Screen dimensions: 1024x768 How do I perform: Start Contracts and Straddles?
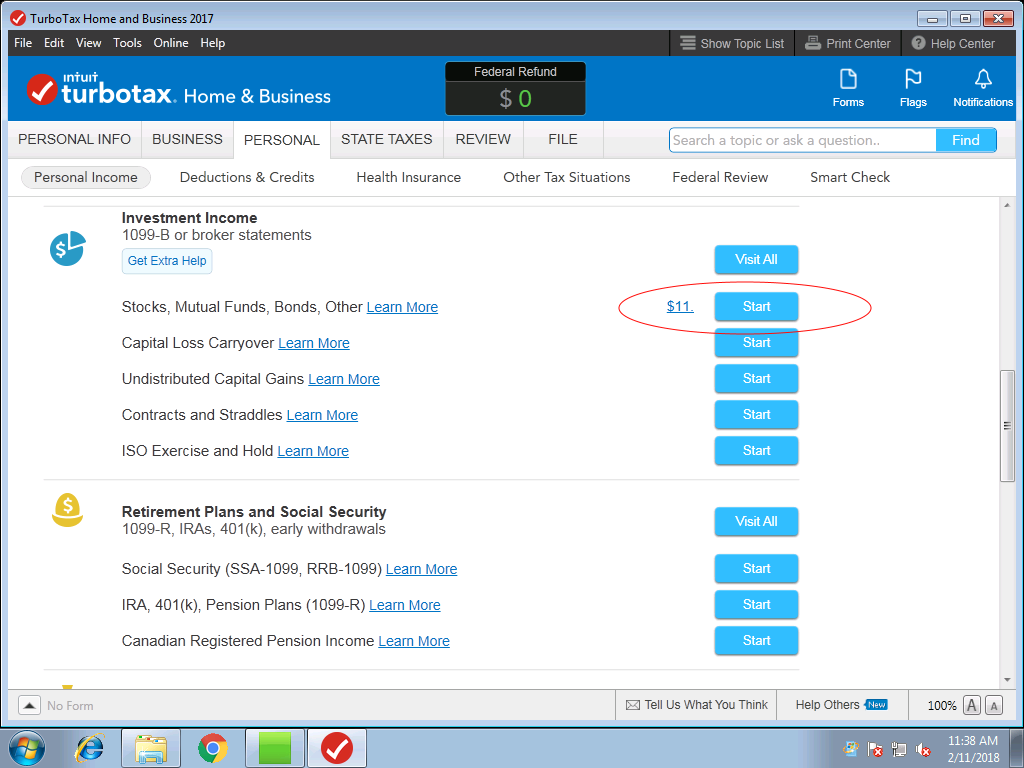(x=756, y=415)
